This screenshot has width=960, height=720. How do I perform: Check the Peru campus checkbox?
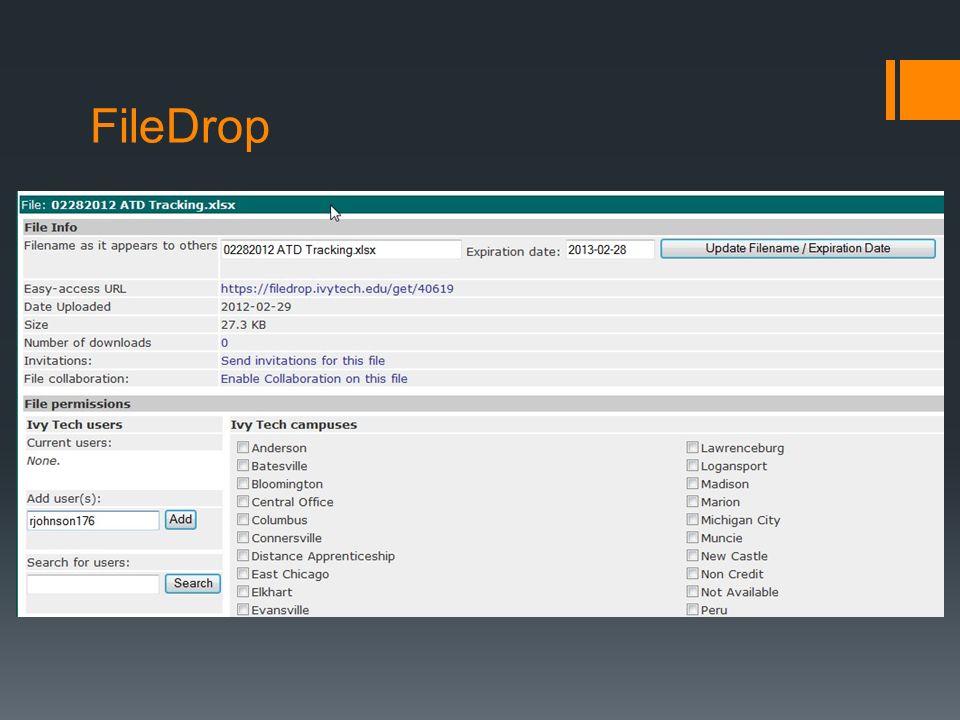point(692,609)
